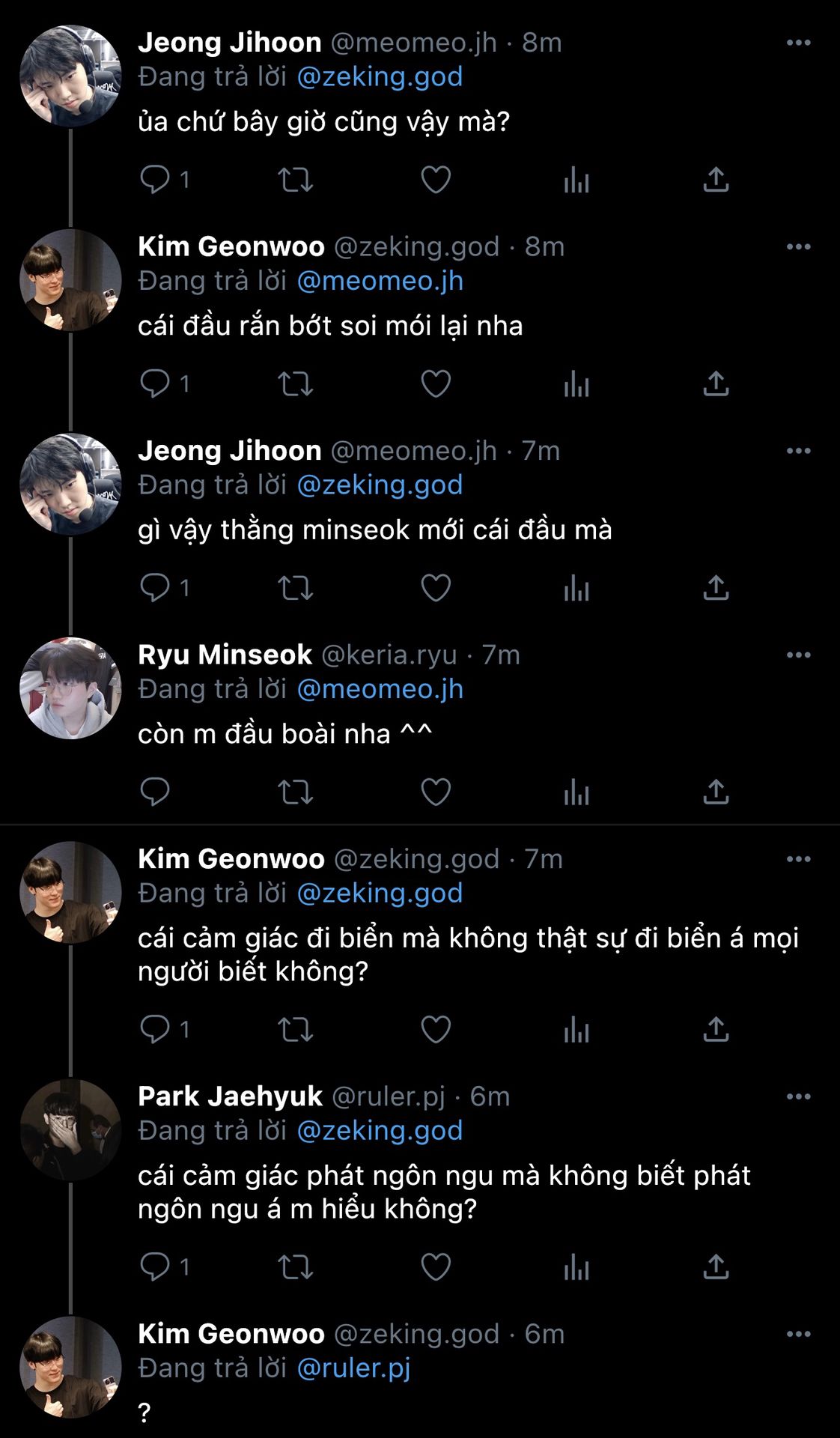The height and width of the screenshot is (1438, 840).
Task: Retweet Kim Geonwoo's "đi biển" tweet
Action: tap(295, 1030)
